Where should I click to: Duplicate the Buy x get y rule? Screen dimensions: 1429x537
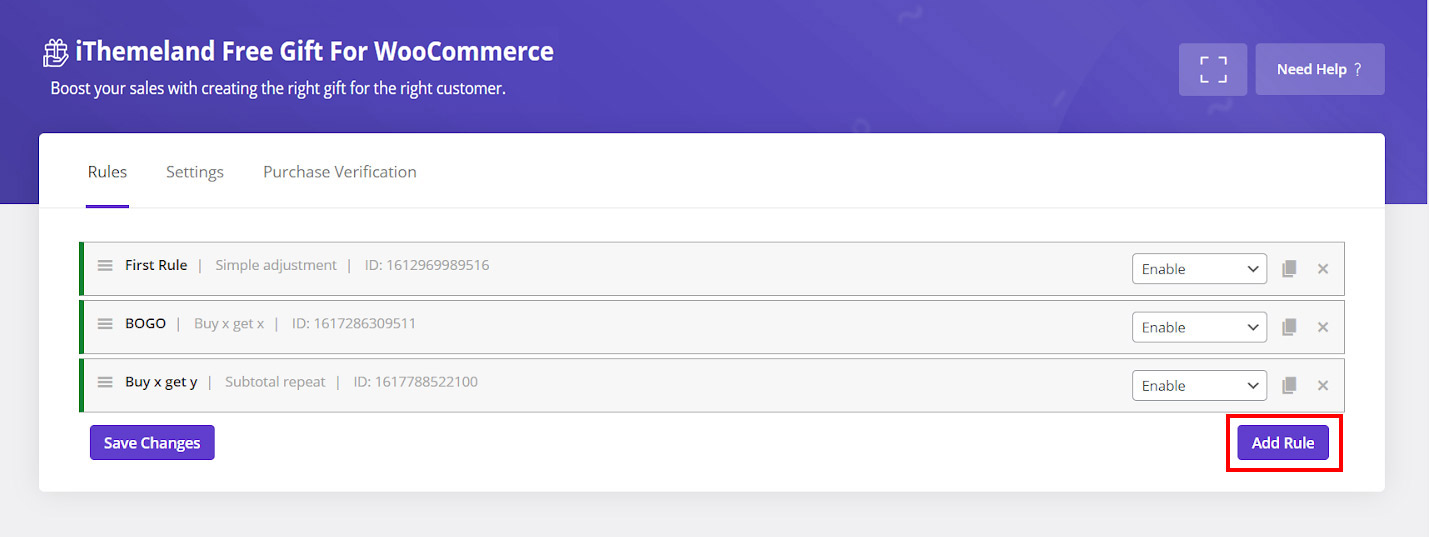pyautogui.click(x=1289, y=385)
